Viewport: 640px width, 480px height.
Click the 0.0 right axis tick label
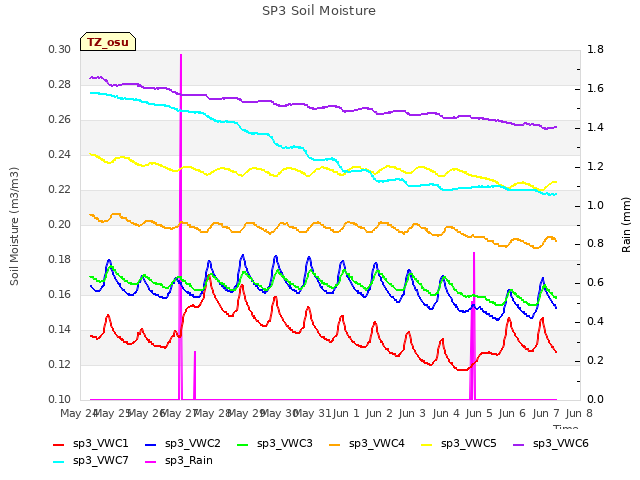(x=595, y=399)
